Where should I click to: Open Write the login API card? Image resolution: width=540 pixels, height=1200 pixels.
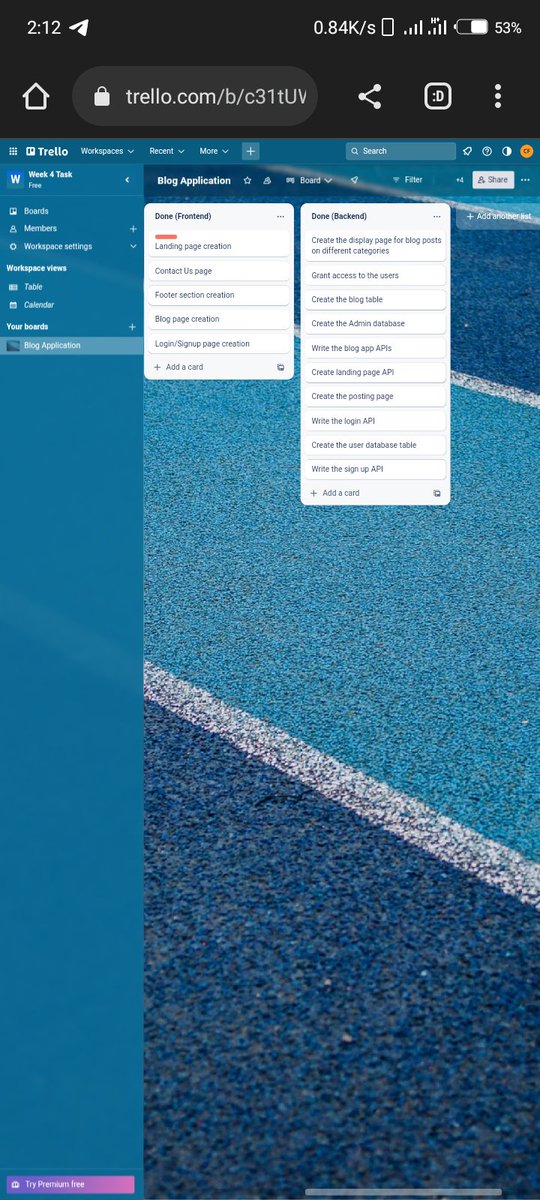(375, 421)
